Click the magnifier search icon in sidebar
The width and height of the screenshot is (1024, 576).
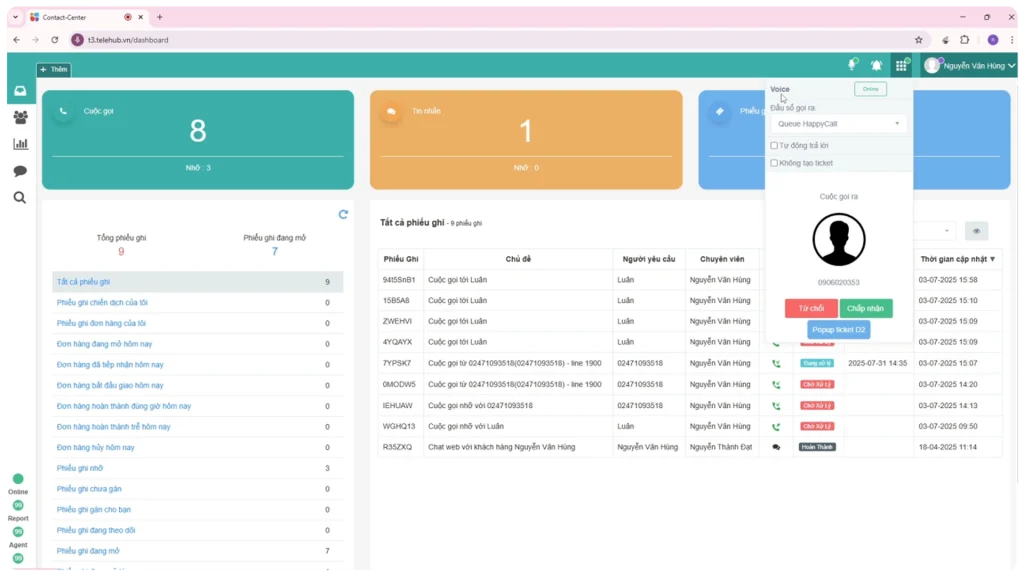pyautogui.click(x=20, y=198)
